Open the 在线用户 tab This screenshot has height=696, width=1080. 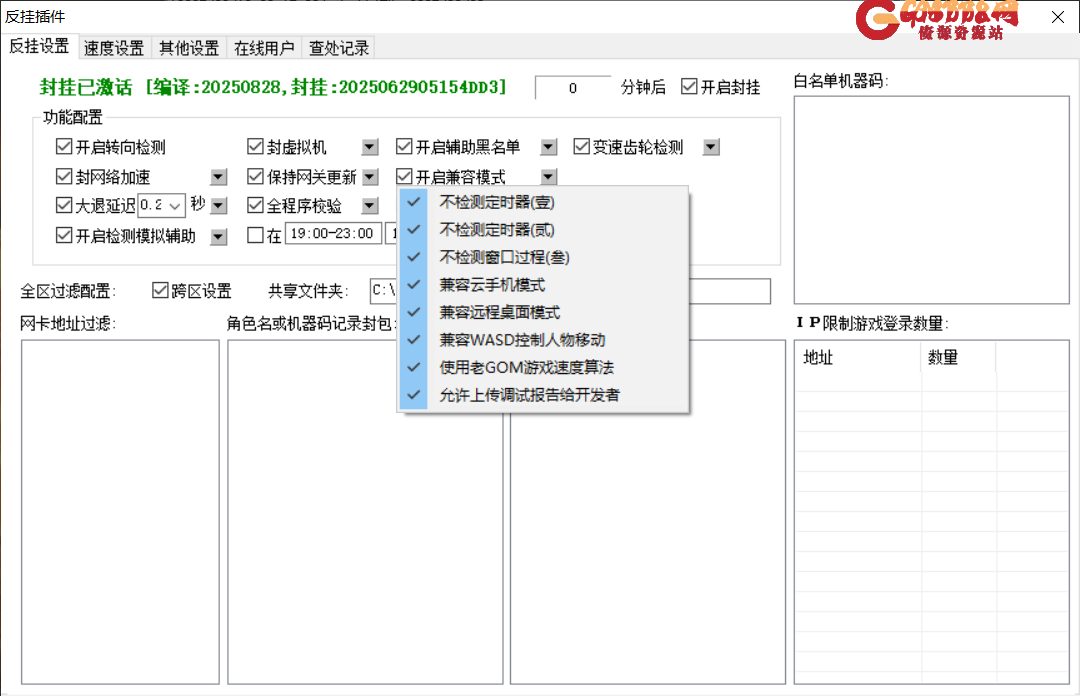(264, 48)
